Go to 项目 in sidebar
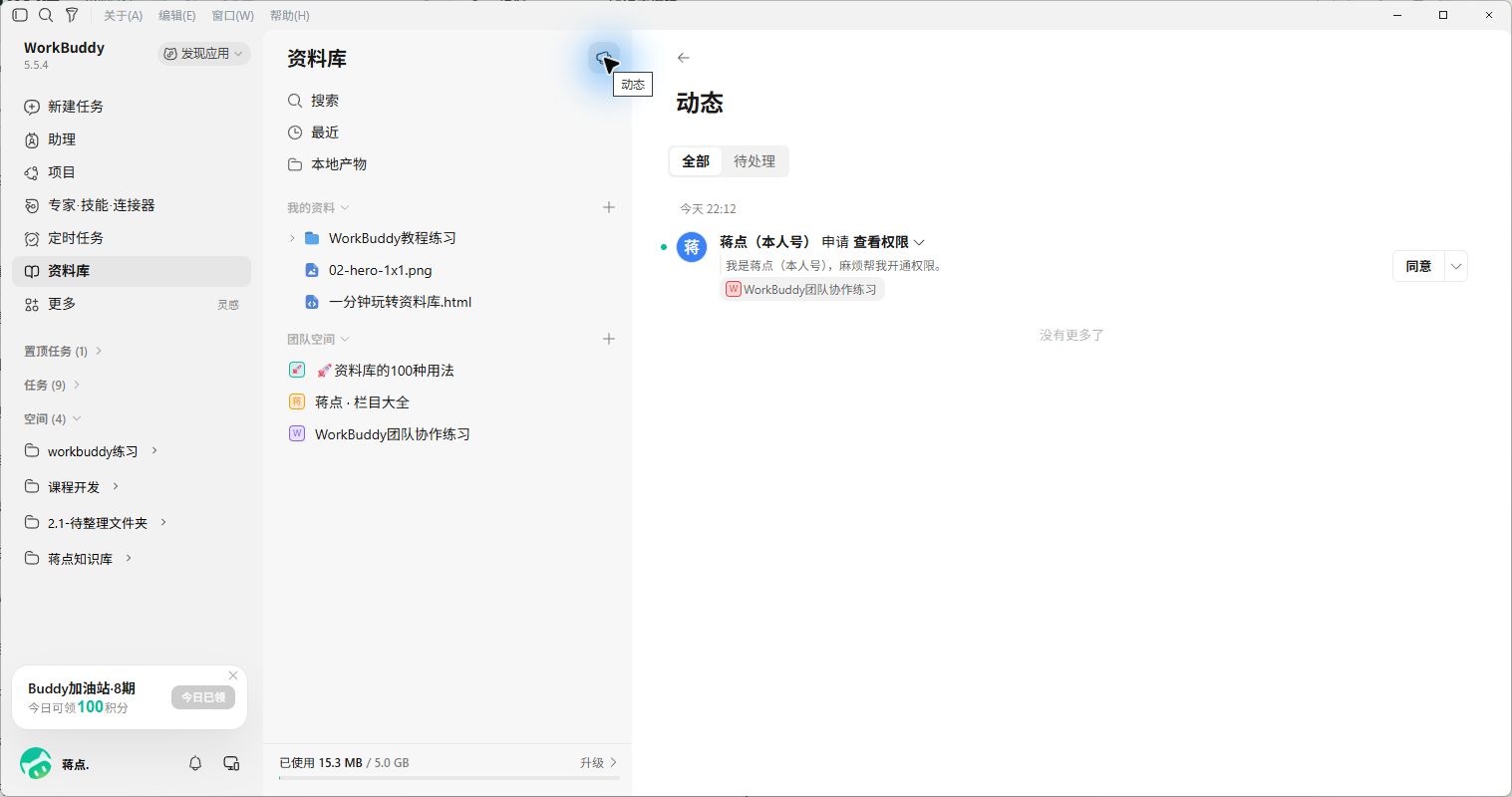 click(x=132, y=172)
